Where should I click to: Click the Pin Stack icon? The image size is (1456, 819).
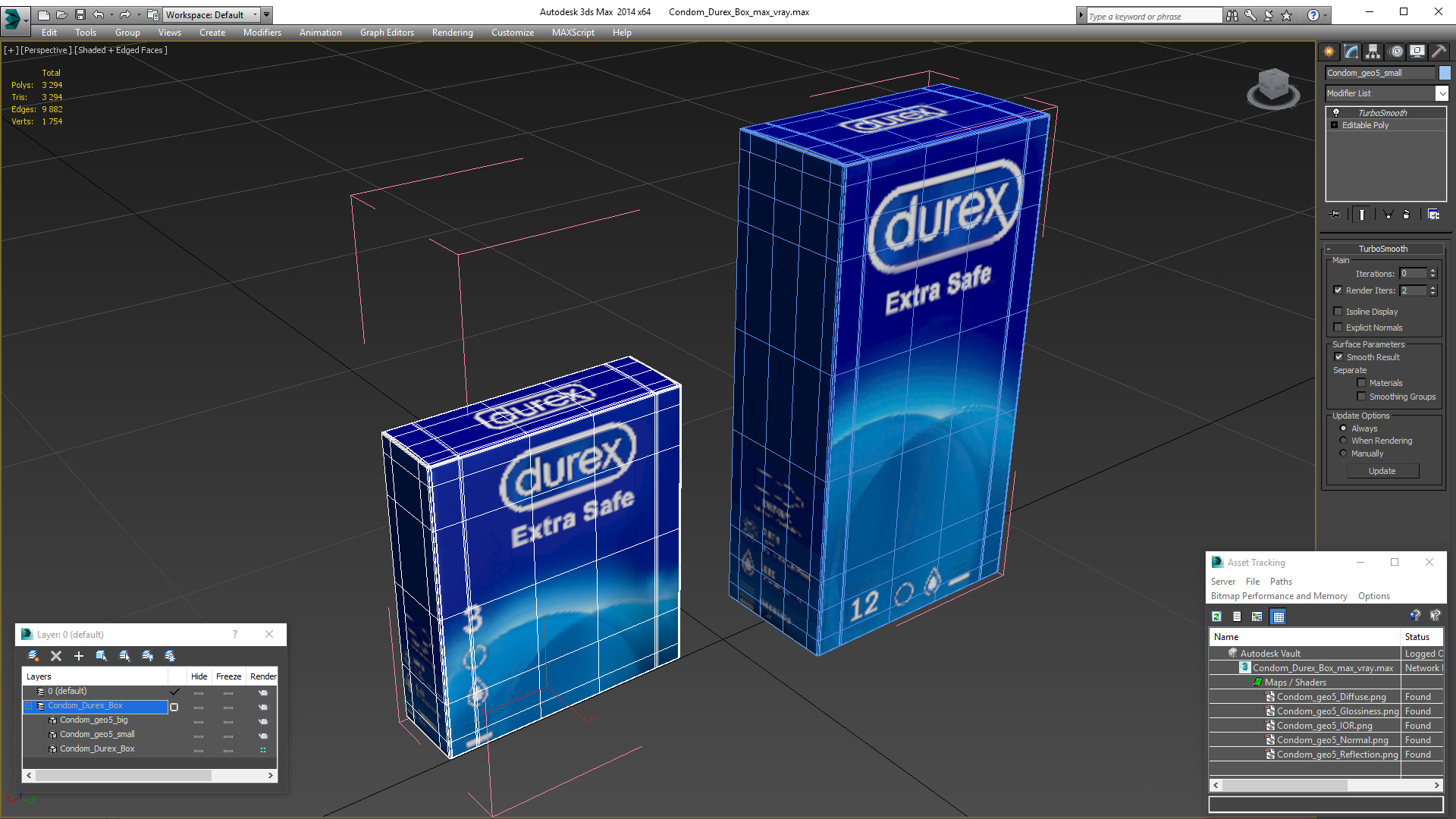(x=1335, y=215)
